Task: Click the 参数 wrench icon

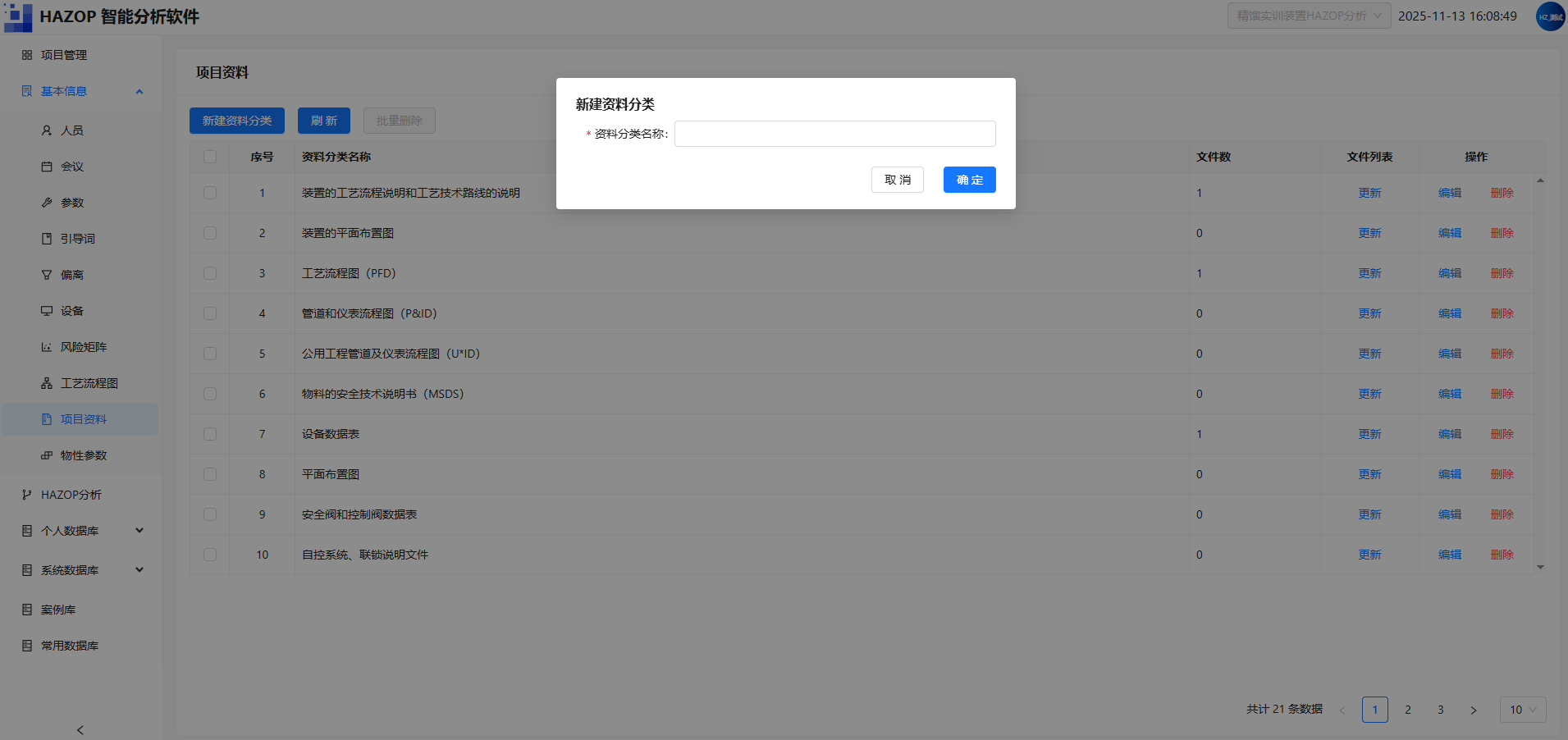Action: point(47,203)
